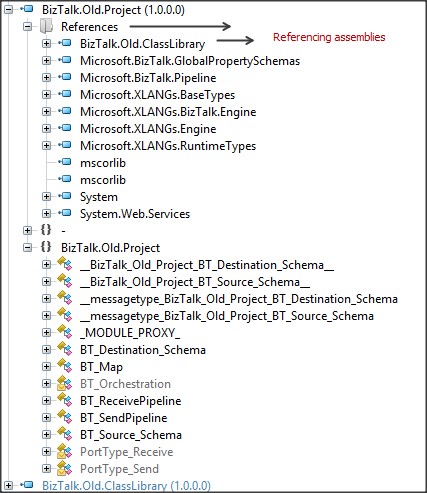This screenshot has width=427, height=493.
Task: Click the namespace braces icon beside BizTalk.Old.Project
Action: (x=46, y=247)
